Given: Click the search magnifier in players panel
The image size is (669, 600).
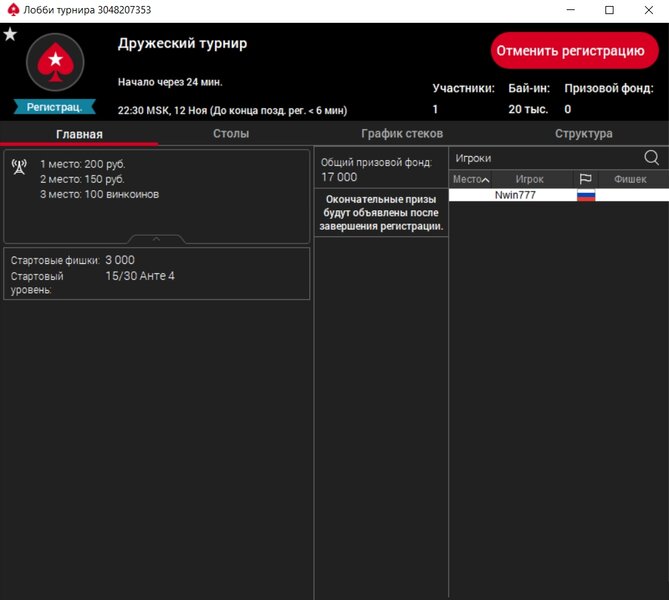Looking at the screenshot, I should [x=652, y=157].
